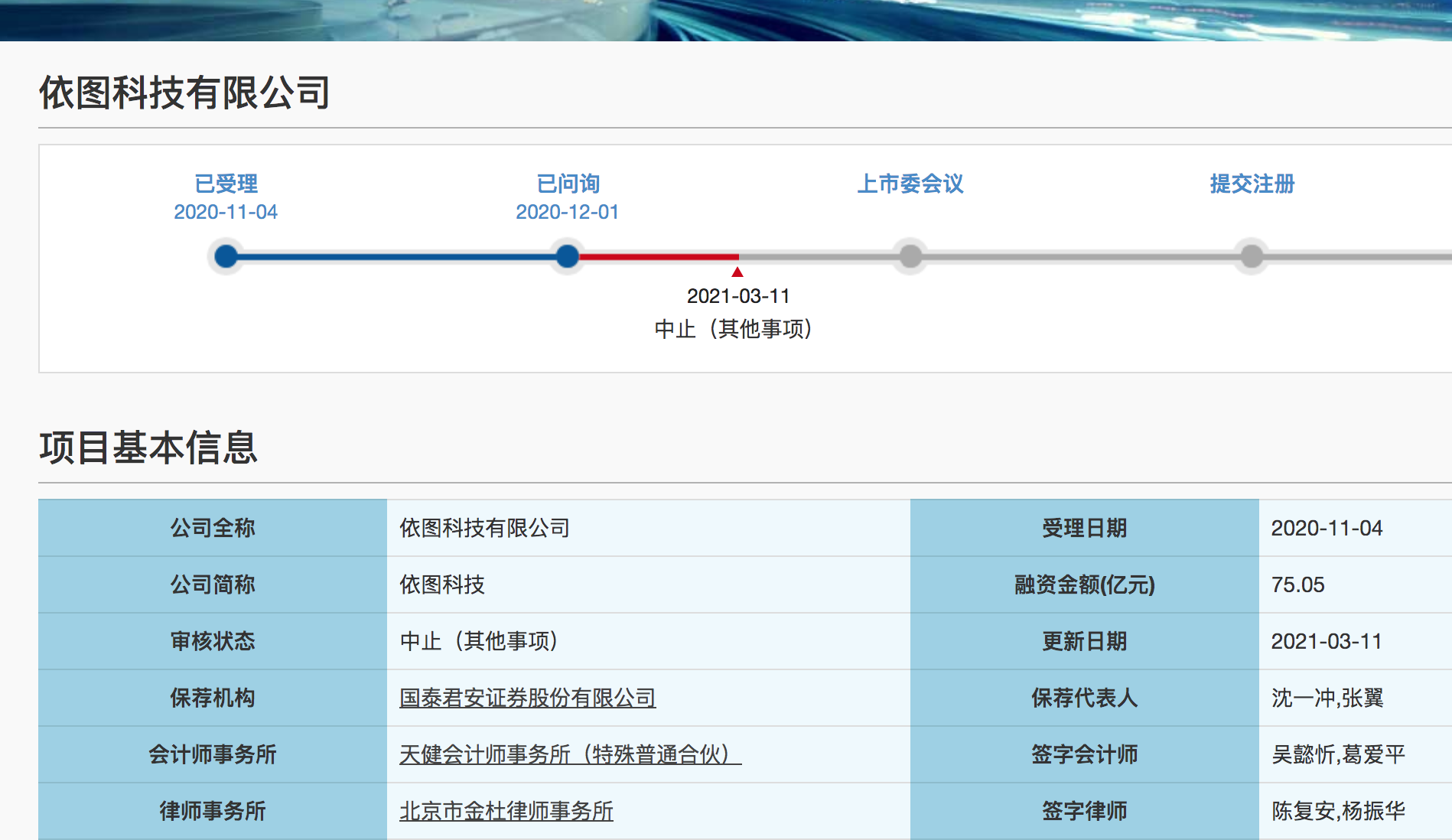Click the 已问询 stage label

click(x=567, y=184)
